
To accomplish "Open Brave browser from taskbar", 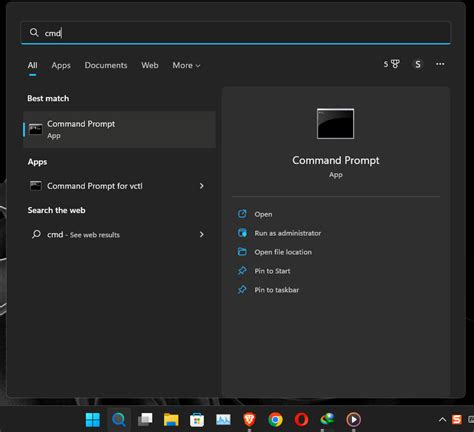I will [249, 419].
